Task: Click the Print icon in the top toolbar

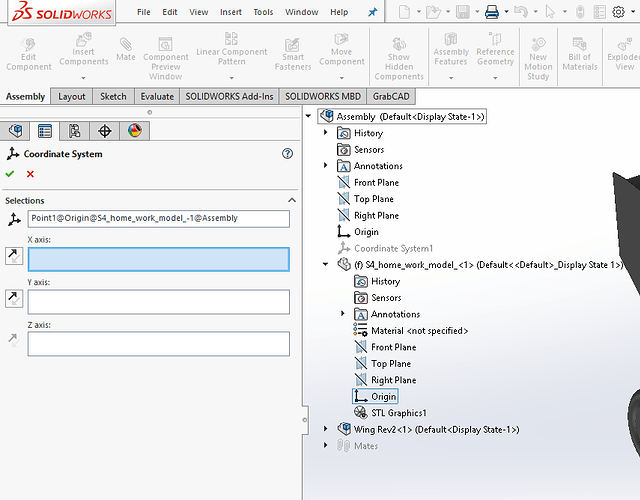Action: click(492, 12)
